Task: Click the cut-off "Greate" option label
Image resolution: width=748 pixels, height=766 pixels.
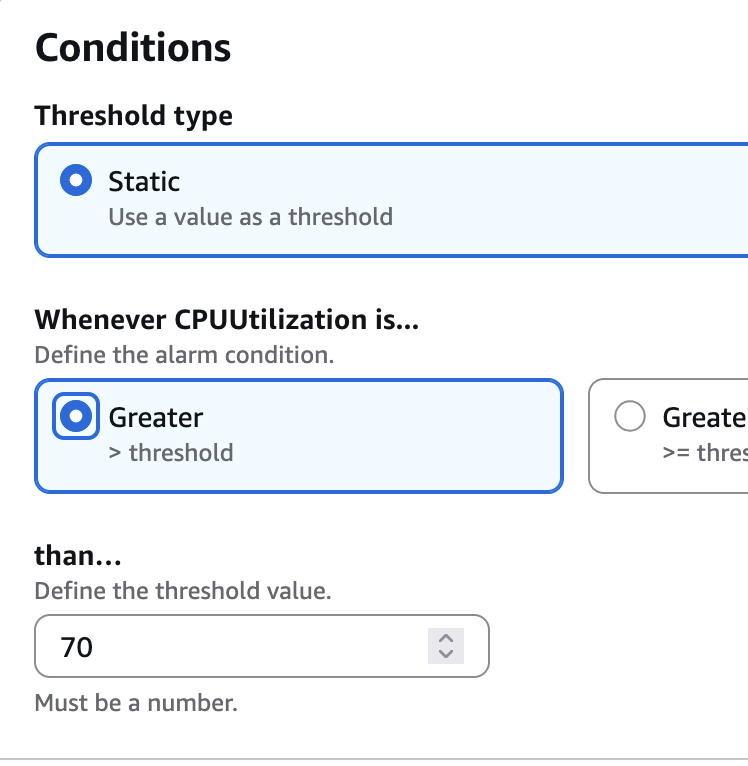Action: pyautogui.click(x=704, y=417)
